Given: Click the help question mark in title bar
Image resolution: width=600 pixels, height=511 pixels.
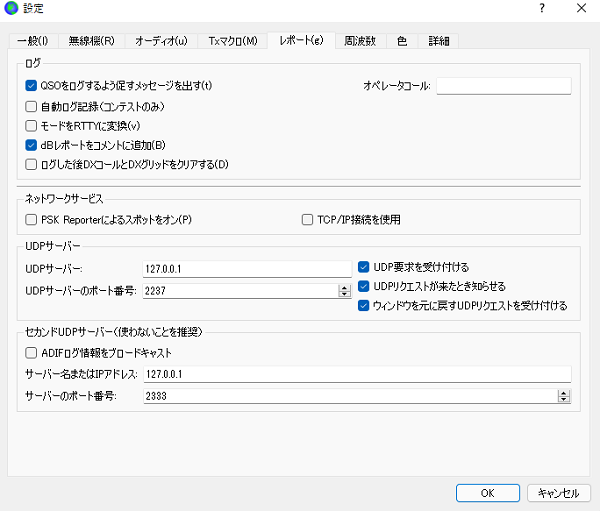Looking at the screenshot, I should [x=542, y=9].
